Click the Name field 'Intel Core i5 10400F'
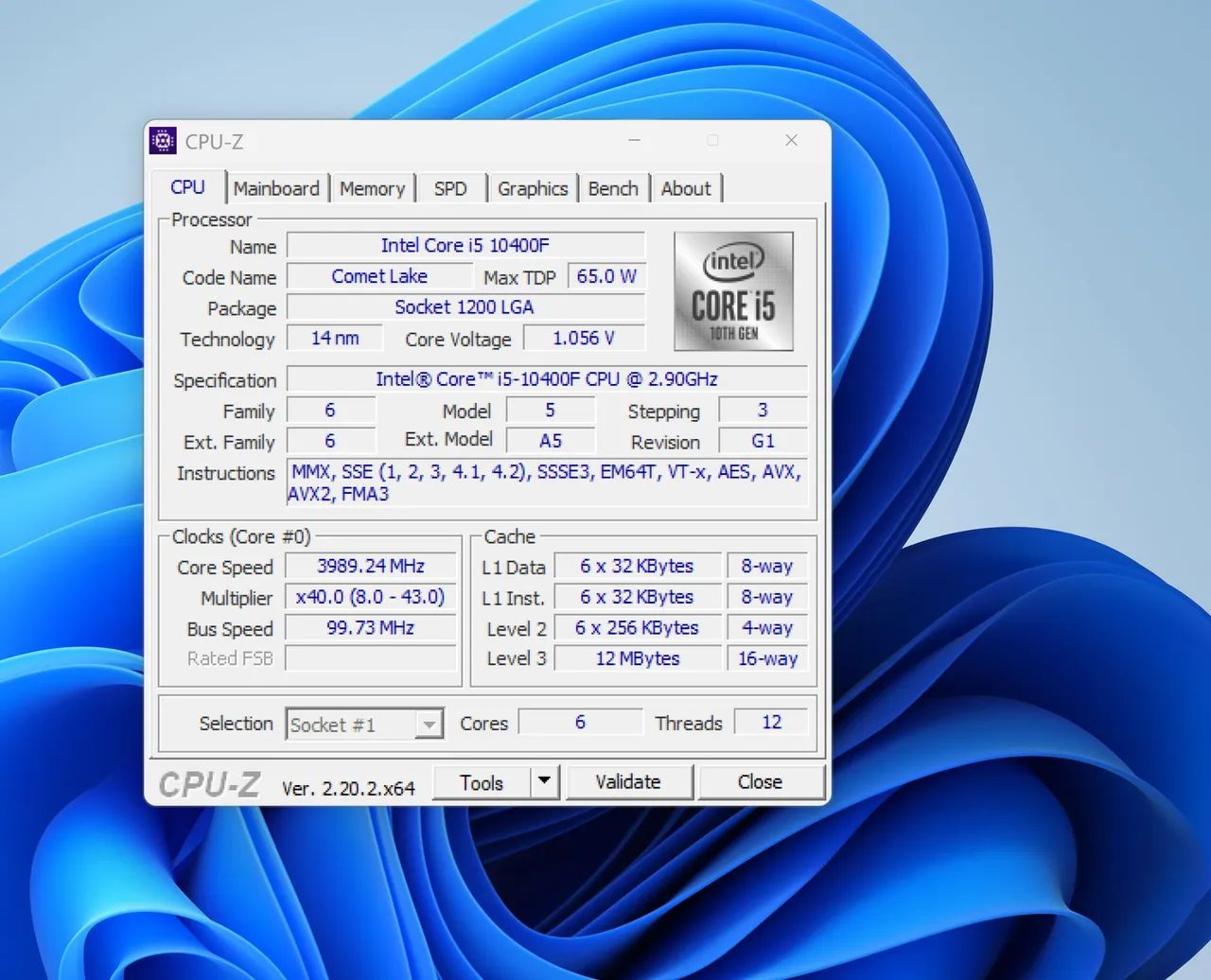 click(465, 246)
